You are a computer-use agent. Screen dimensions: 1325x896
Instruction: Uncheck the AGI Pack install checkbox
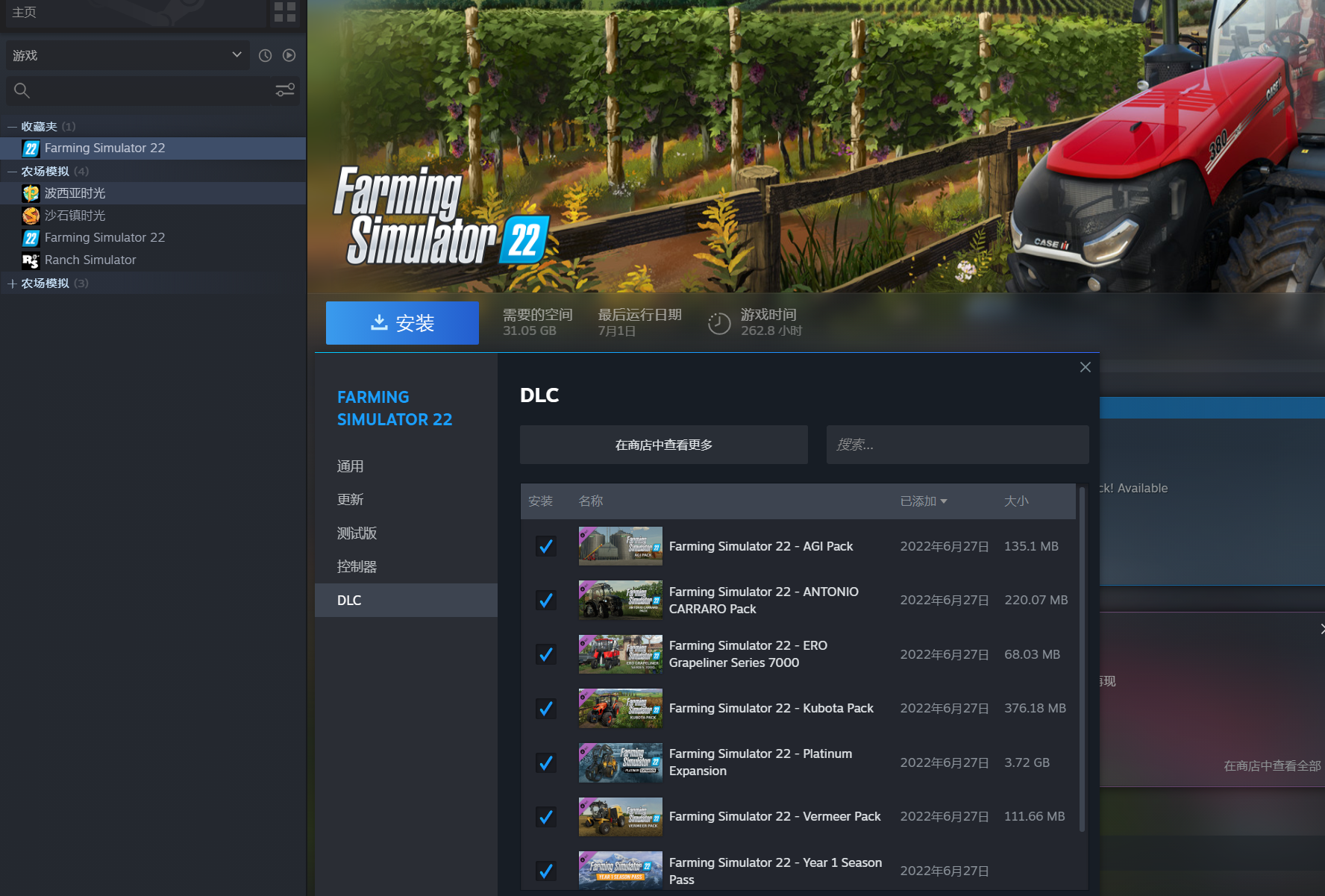[546, 546]
